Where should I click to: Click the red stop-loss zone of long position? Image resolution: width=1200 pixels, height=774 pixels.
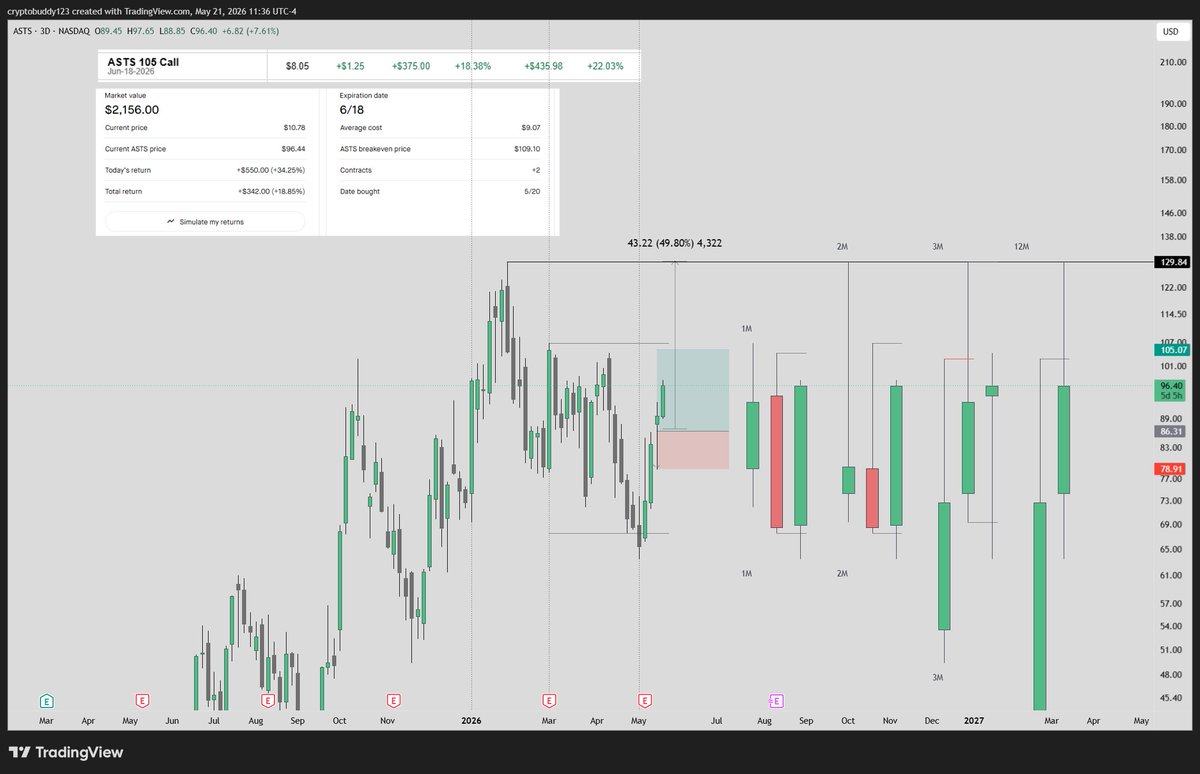(x=693, y=450)
